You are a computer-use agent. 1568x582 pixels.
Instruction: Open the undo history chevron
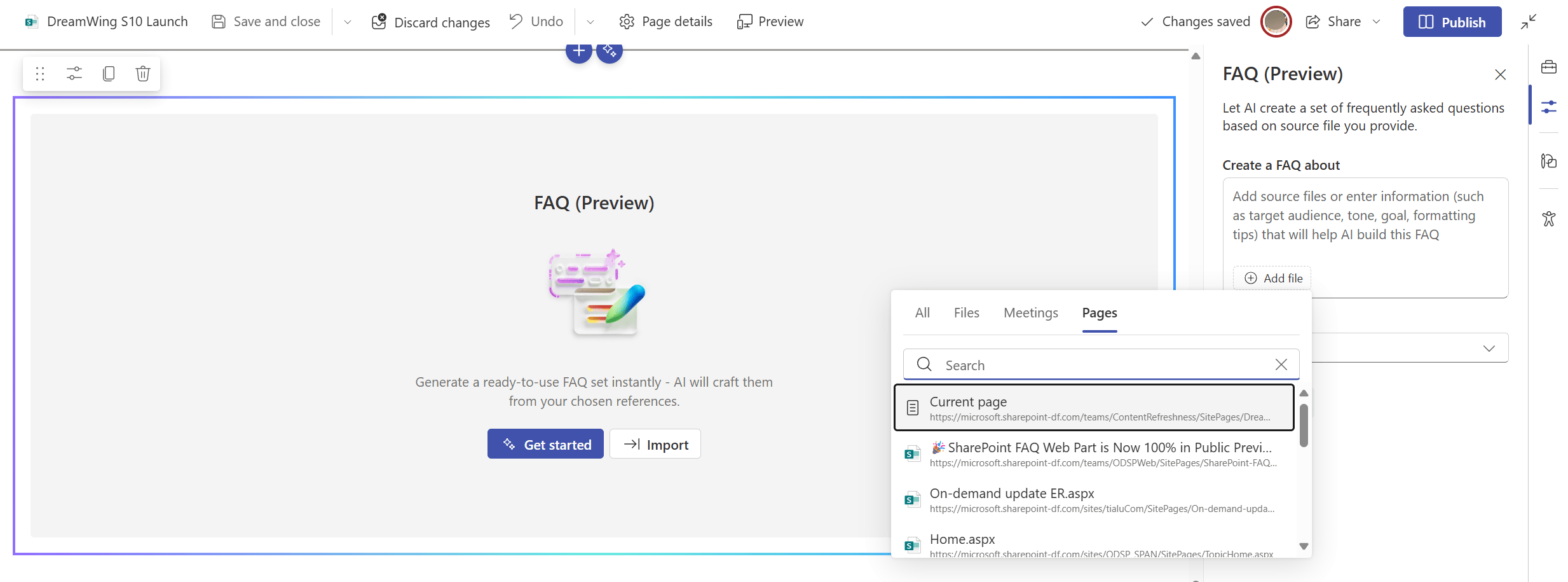pos(590,21)
